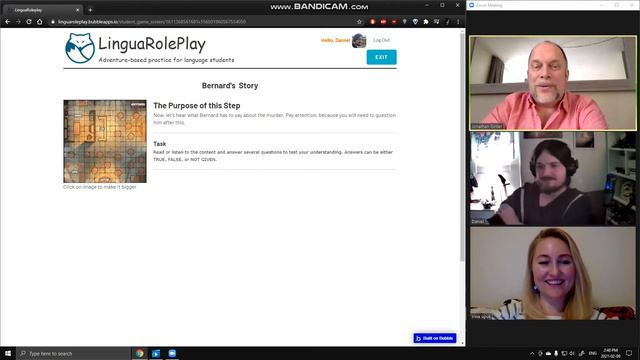Open the volume tray icon
Viewport: 640px width, 360px height.
click(572, 353)
